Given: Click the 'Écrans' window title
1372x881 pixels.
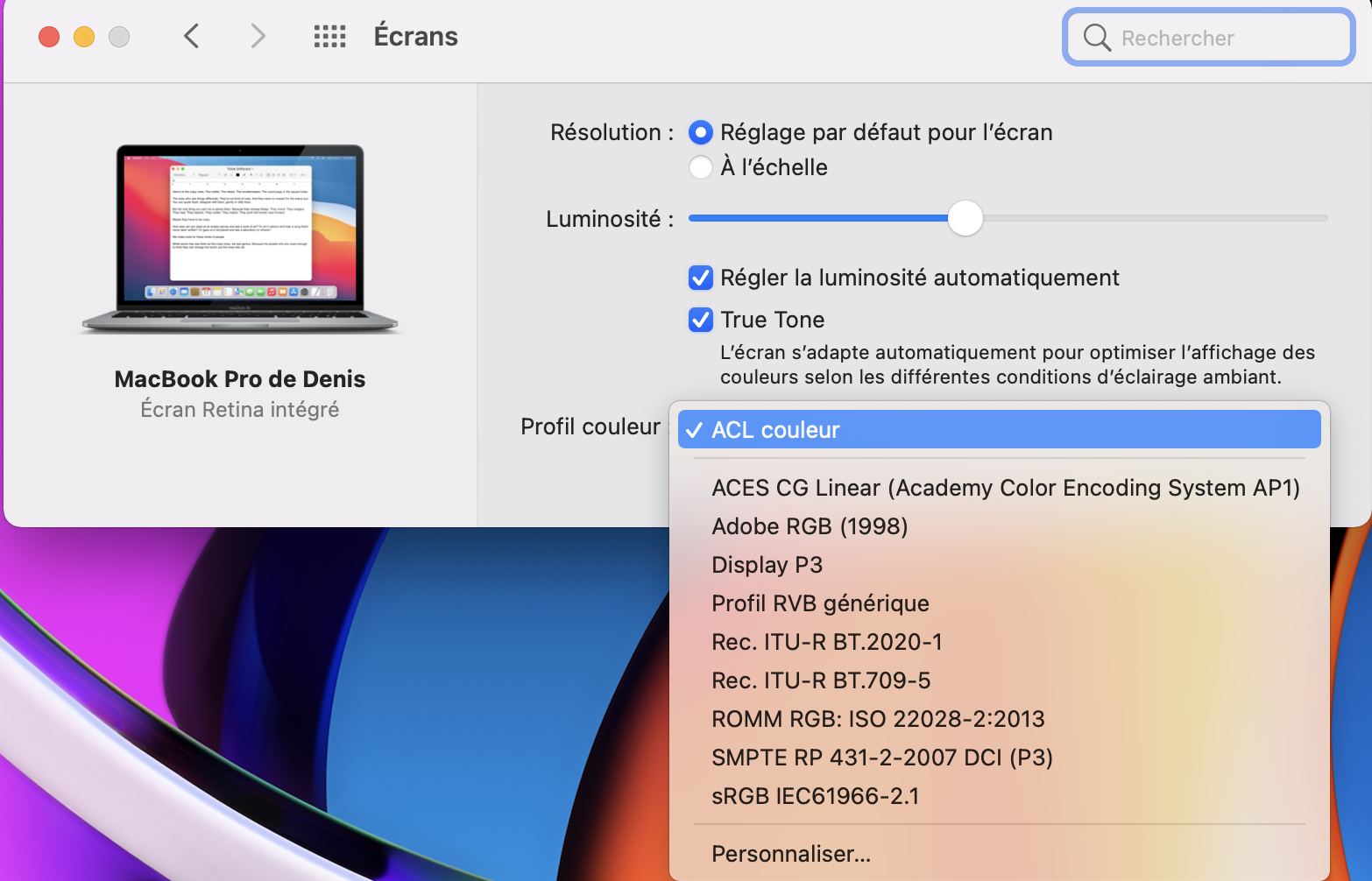Looking at the screenshot, I should coord(416,36).
